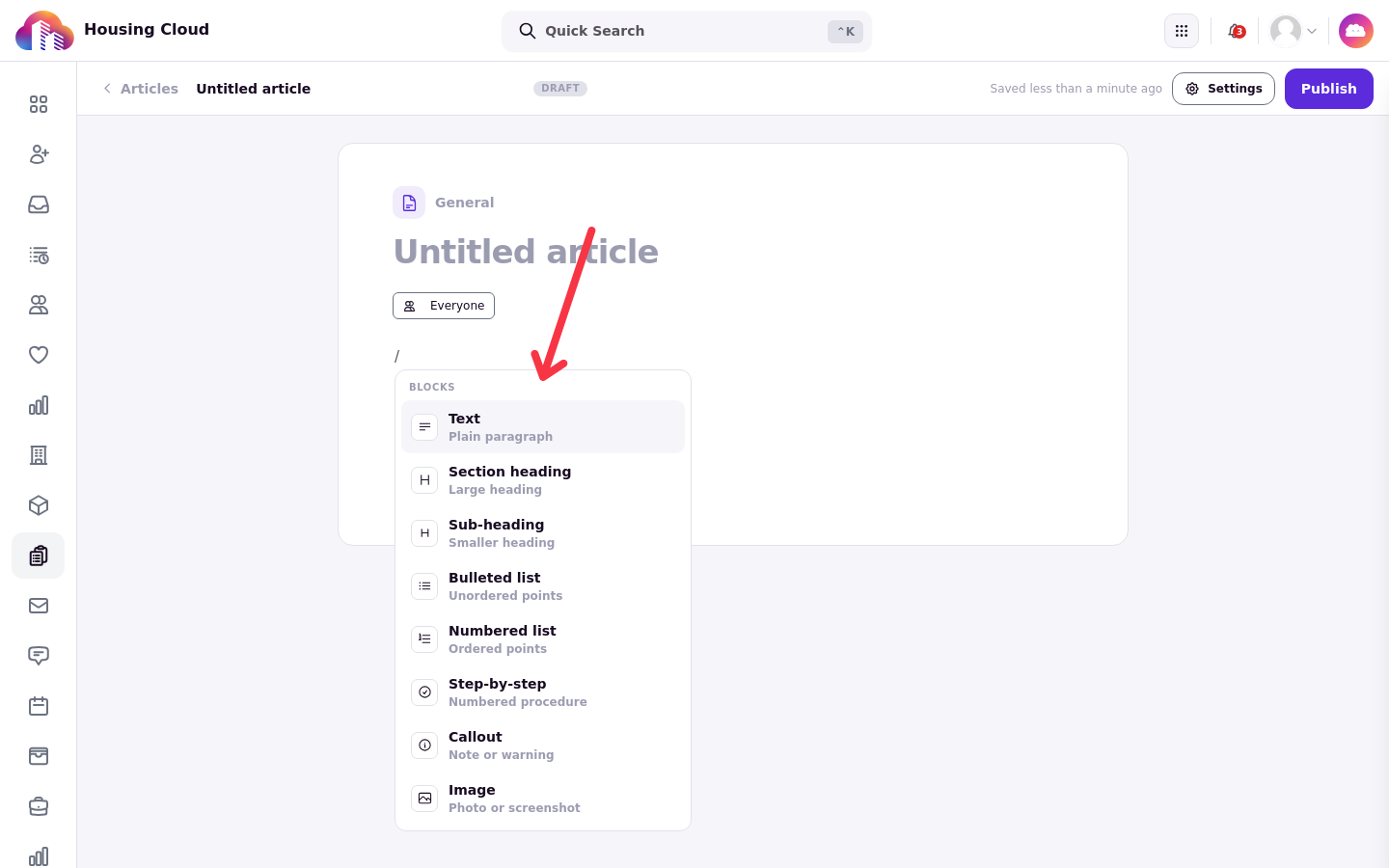Click the General category document icon

(x=409, y=203)
